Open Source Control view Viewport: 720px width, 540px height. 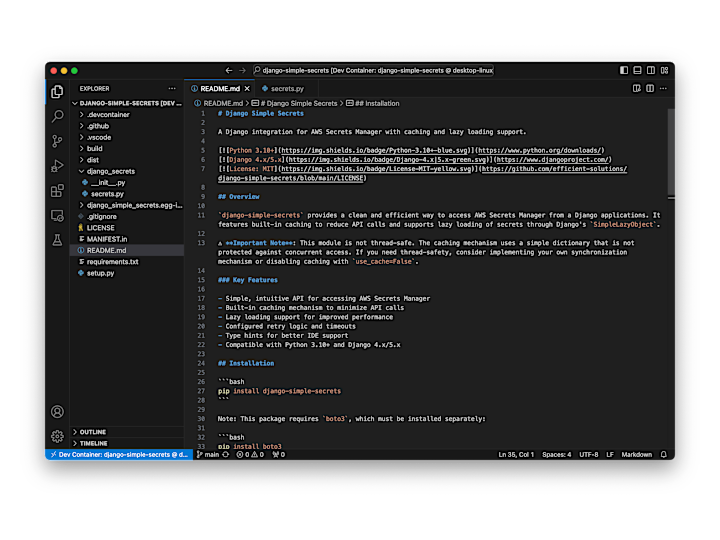coord(57,141)
